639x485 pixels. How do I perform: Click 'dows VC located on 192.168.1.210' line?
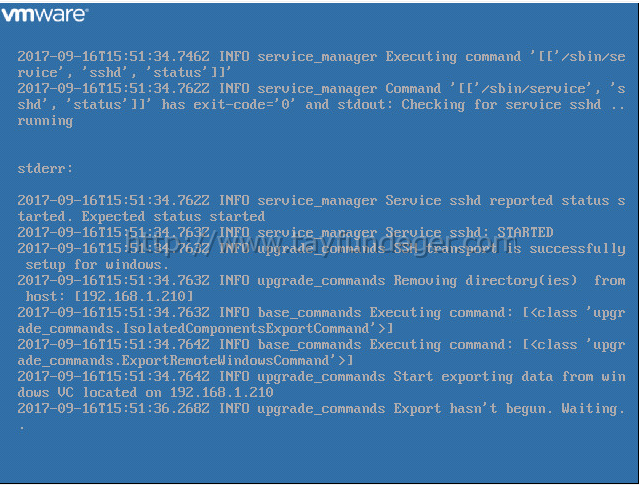pos(145,392)
